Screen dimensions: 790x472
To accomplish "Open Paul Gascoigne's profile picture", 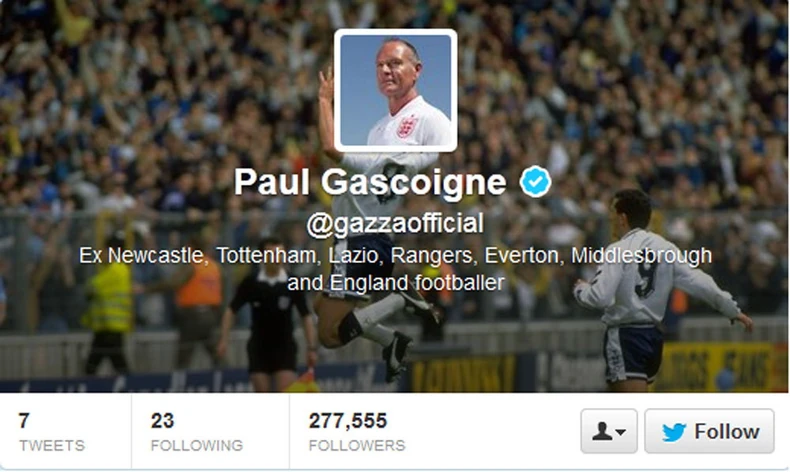I will (x=396, y=90).
